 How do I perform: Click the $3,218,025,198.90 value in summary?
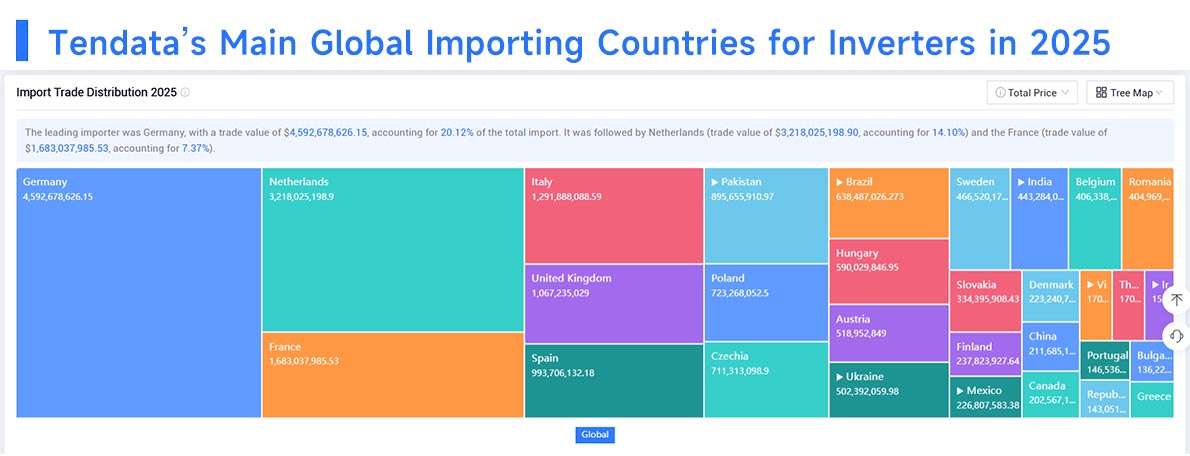click(x=817, y=132)
